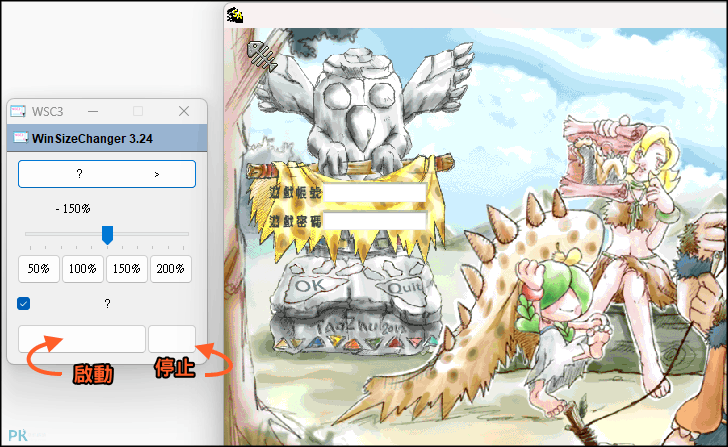
Task: Click the game password input field
Action: (x=374, y=220)
